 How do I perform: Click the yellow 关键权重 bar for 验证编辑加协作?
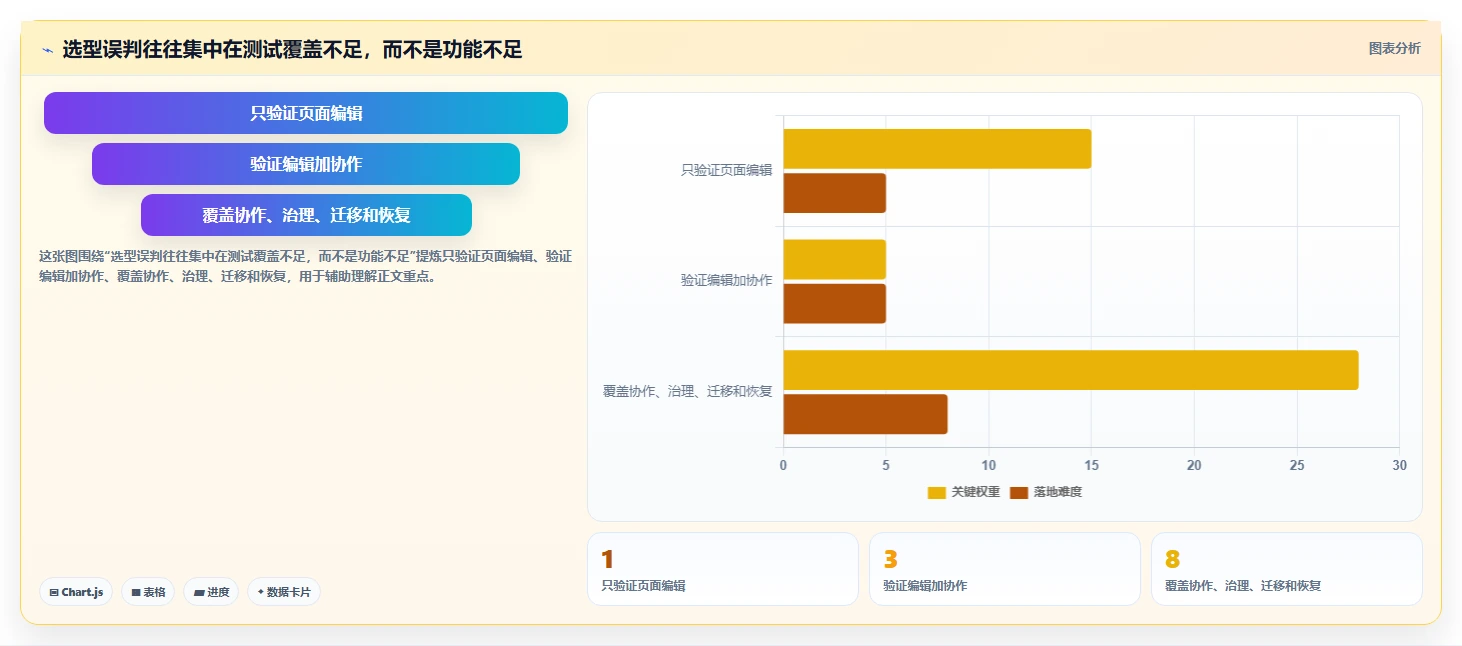click(834, 259)
